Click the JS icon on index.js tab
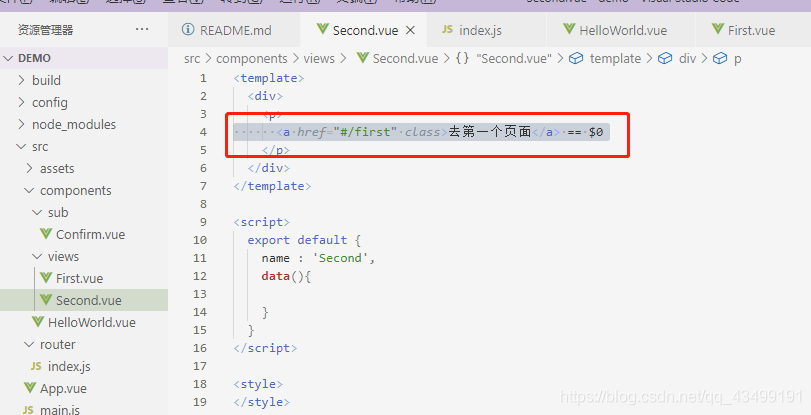Viewport: 811px width, 415px height. click(x=447, y=29)
